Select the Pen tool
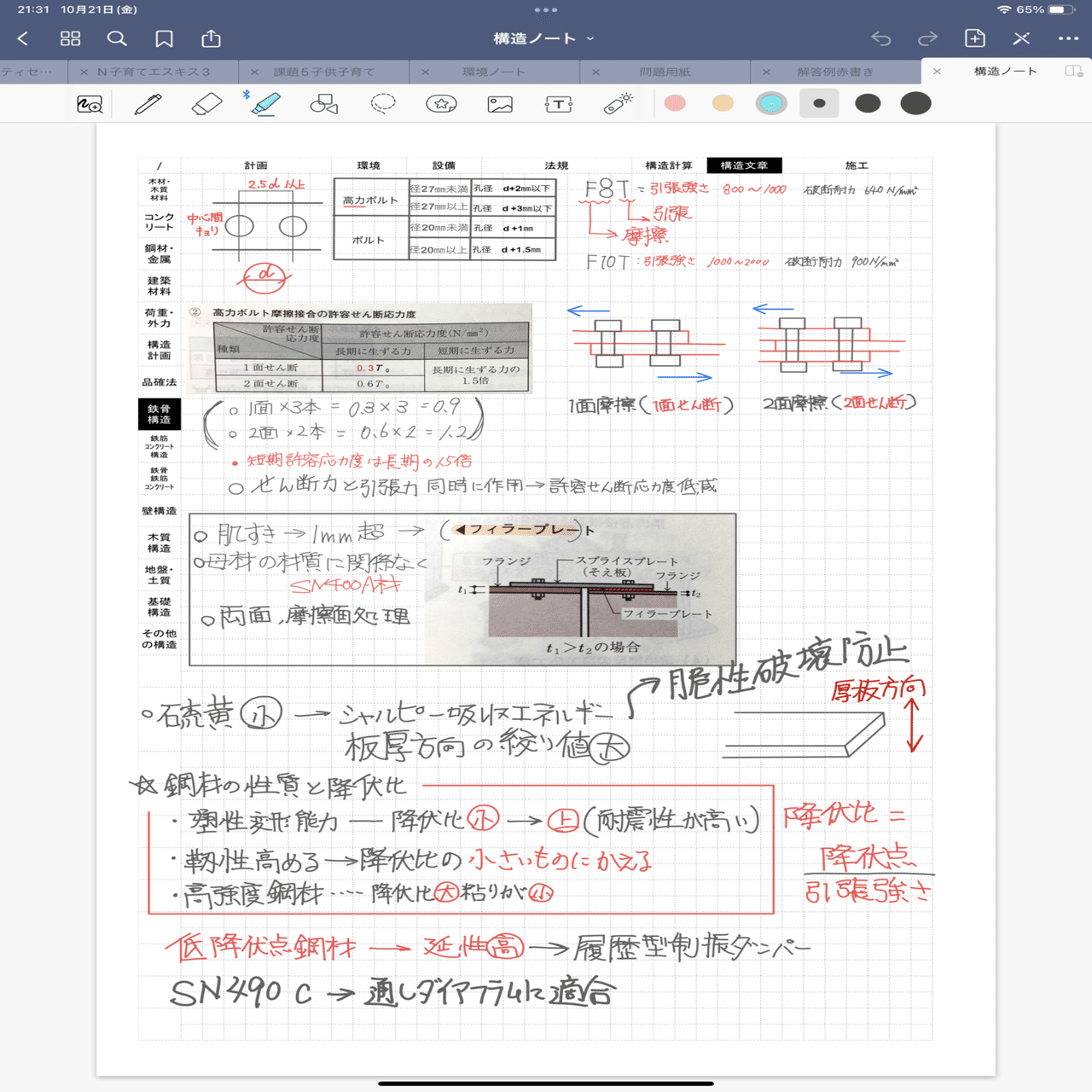Viewport: 1092px width, 1092px height. coord(147,103)
